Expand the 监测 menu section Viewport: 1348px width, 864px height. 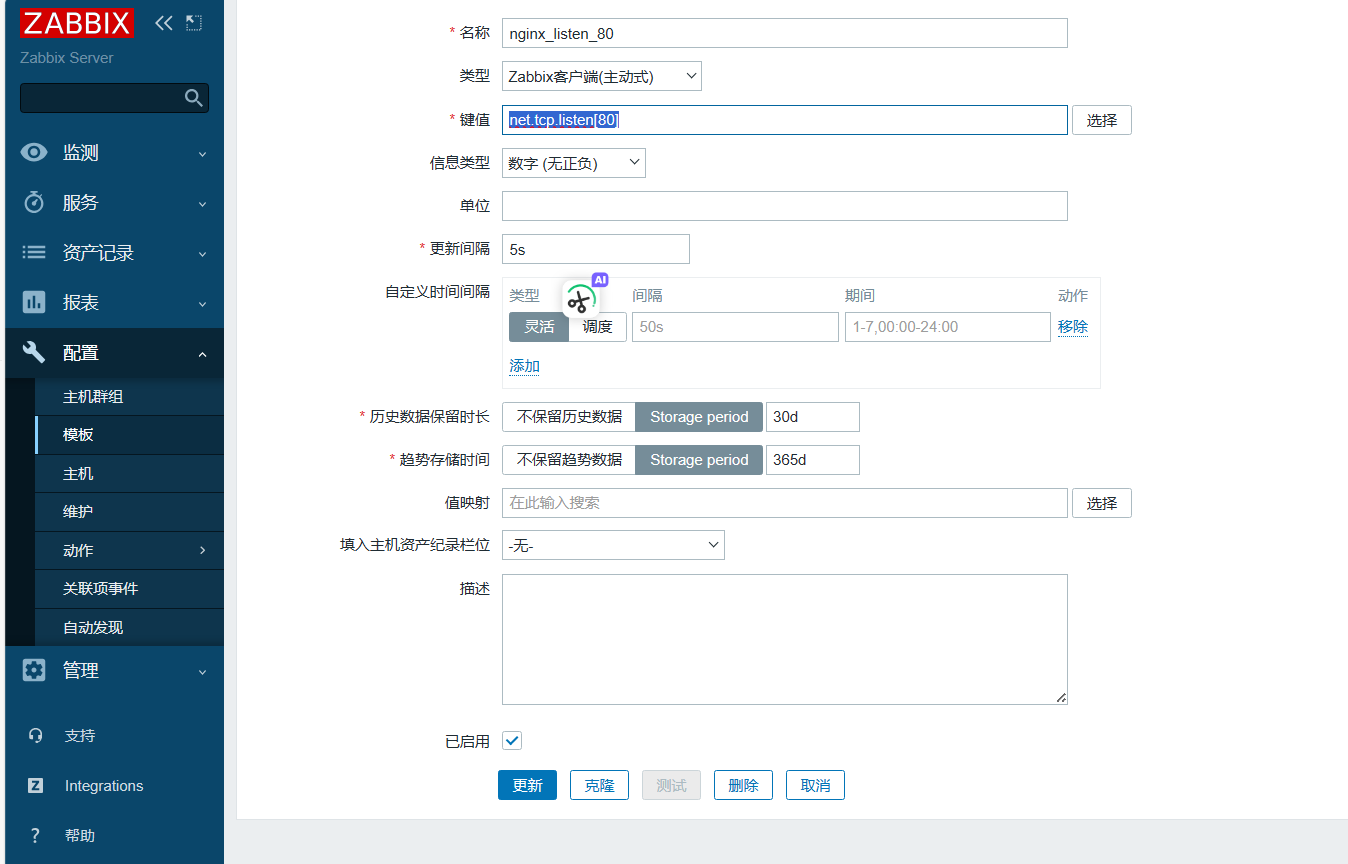point(203,153)
